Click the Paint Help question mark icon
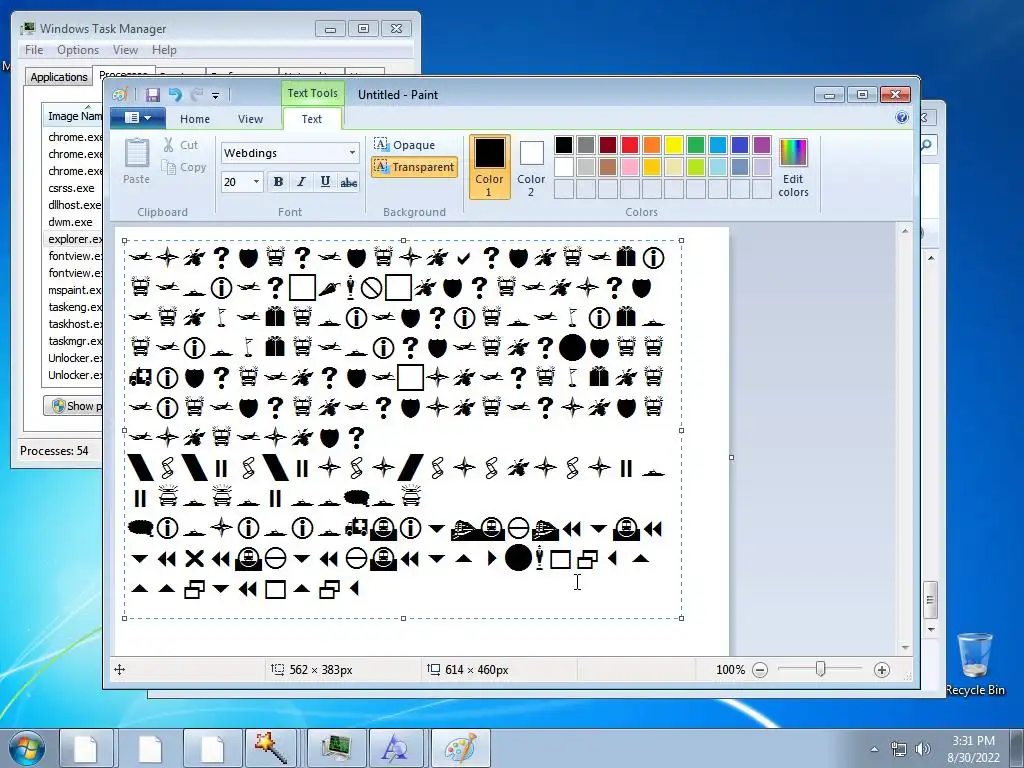Image resolution: width=1024 pixels, height=768 pixels. coord(902,118)
